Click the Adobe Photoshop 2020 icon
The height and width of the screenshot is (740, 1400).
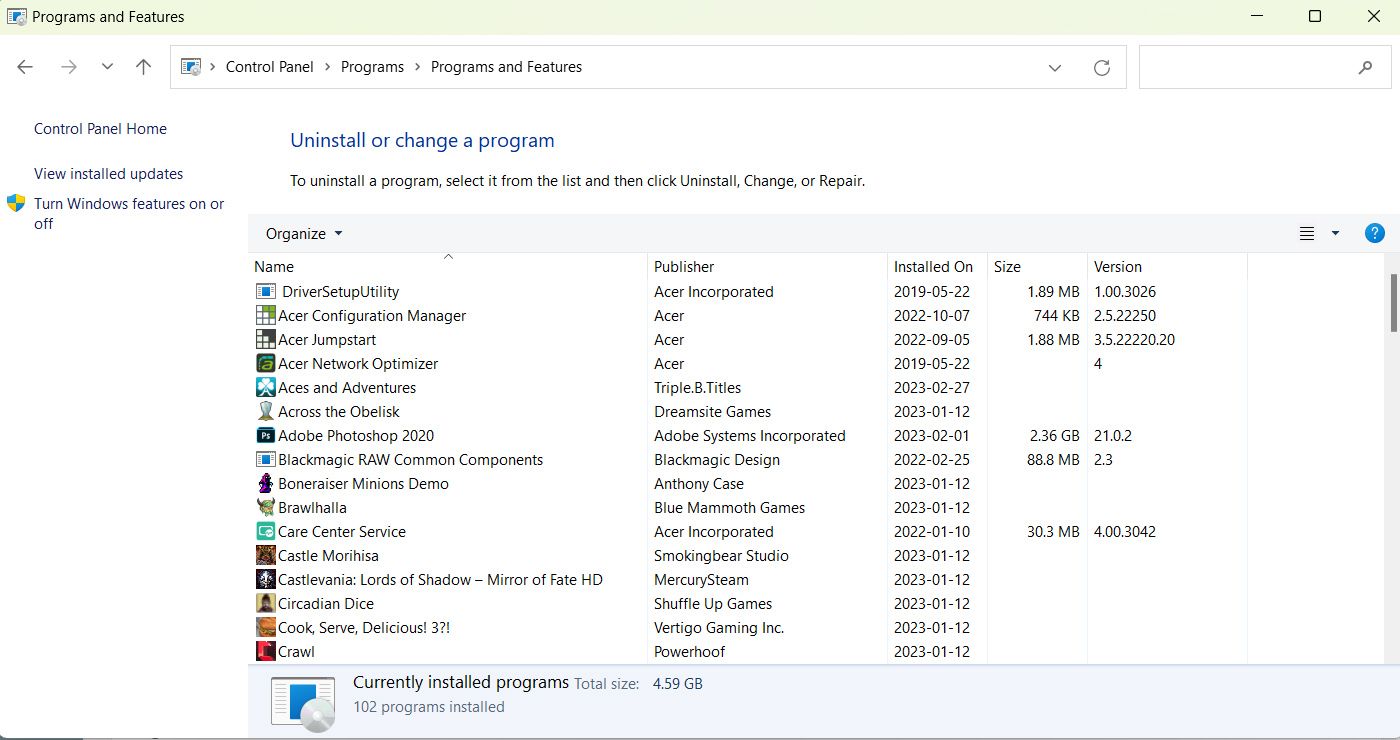tap(266, 436)
